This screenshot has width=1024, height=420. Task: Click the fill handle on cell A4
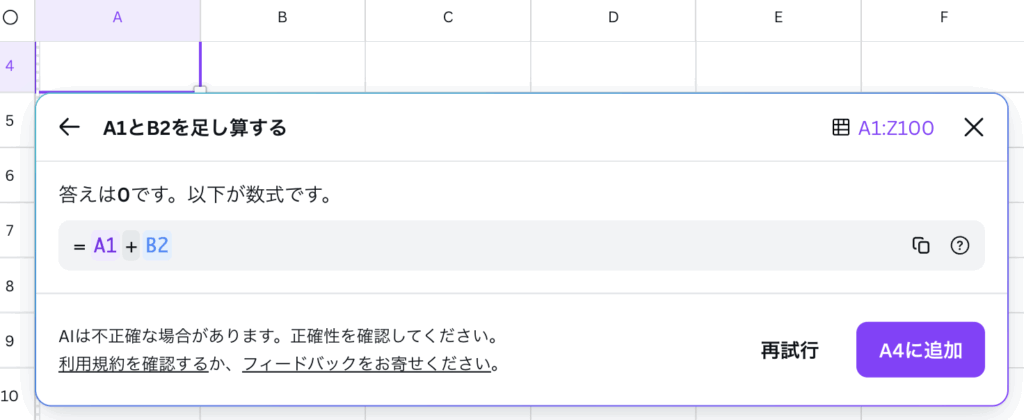tap(200, 91)
